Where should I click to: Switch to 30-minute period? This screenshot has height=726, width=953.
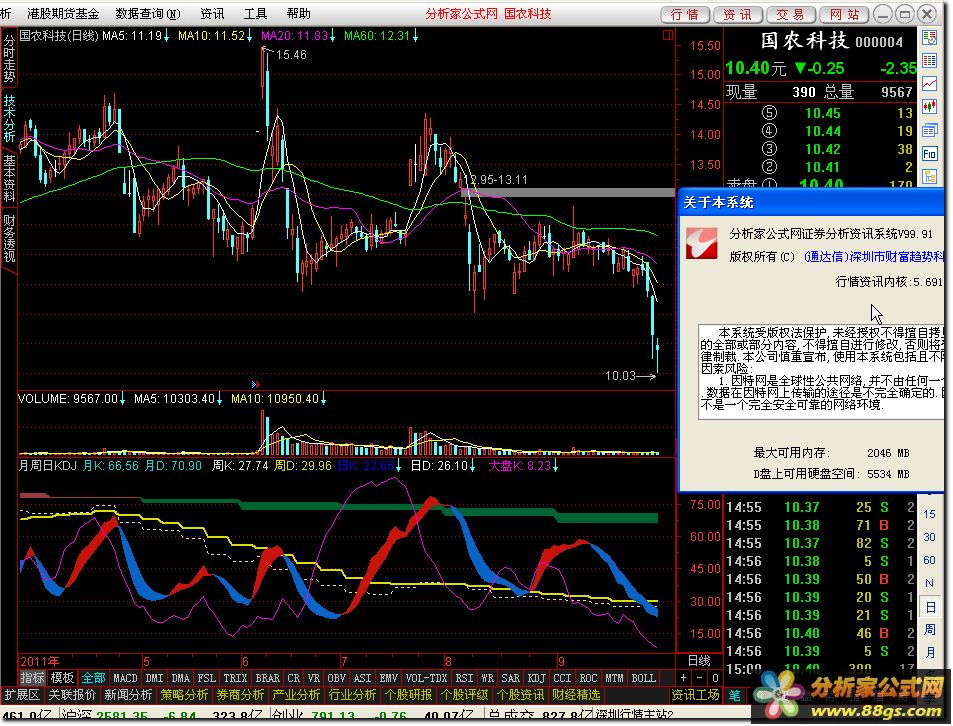930,537
